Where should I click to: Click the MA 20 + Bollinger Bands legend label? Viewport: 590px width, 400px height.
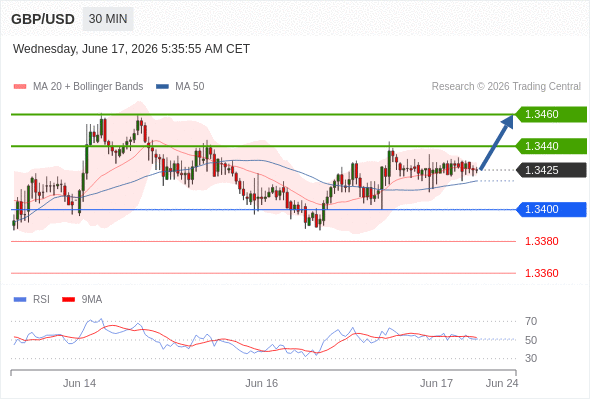tap(88, 87)
